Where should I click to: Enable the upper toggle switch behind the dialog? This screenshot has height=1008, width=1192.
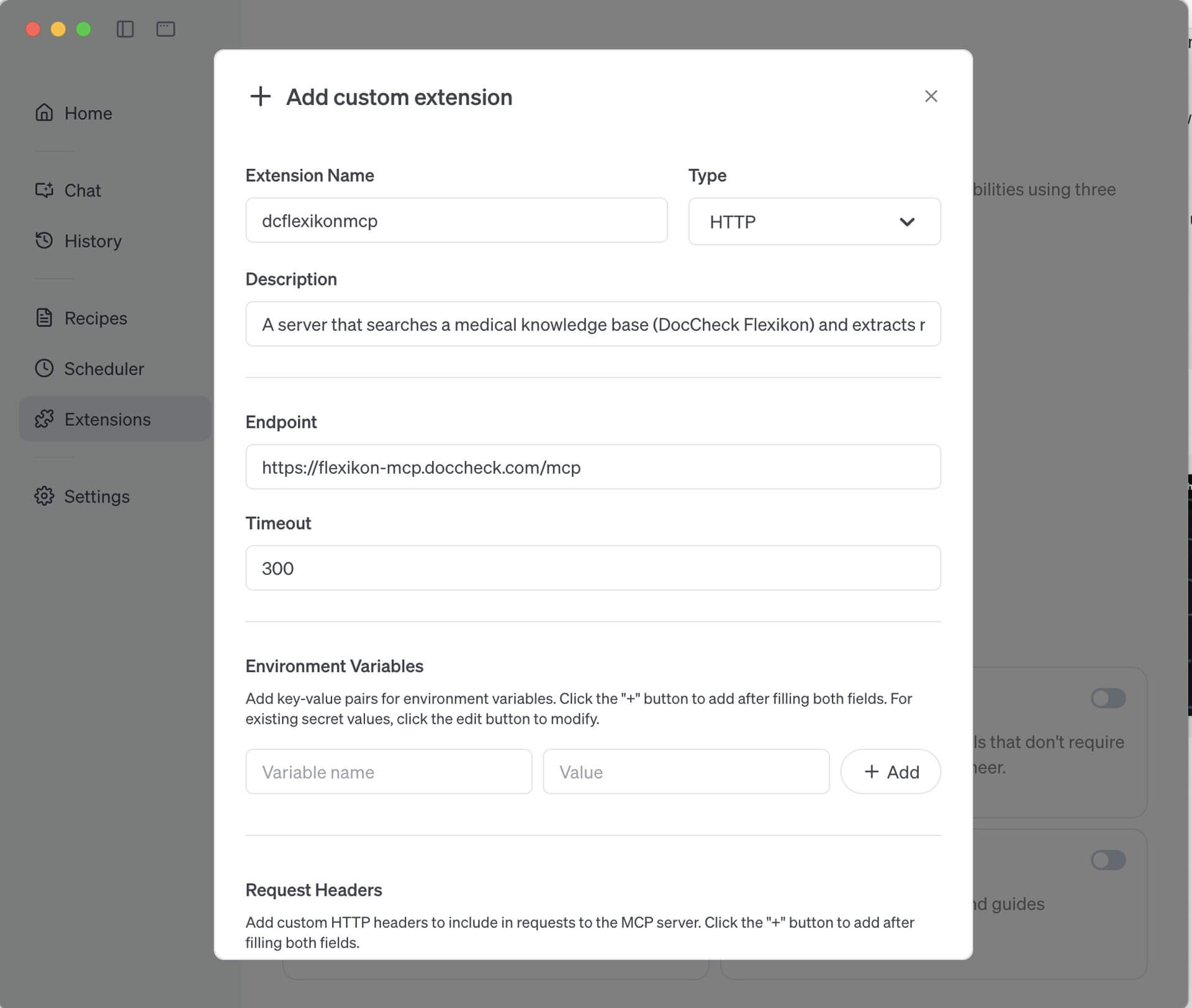[1109, 698]
